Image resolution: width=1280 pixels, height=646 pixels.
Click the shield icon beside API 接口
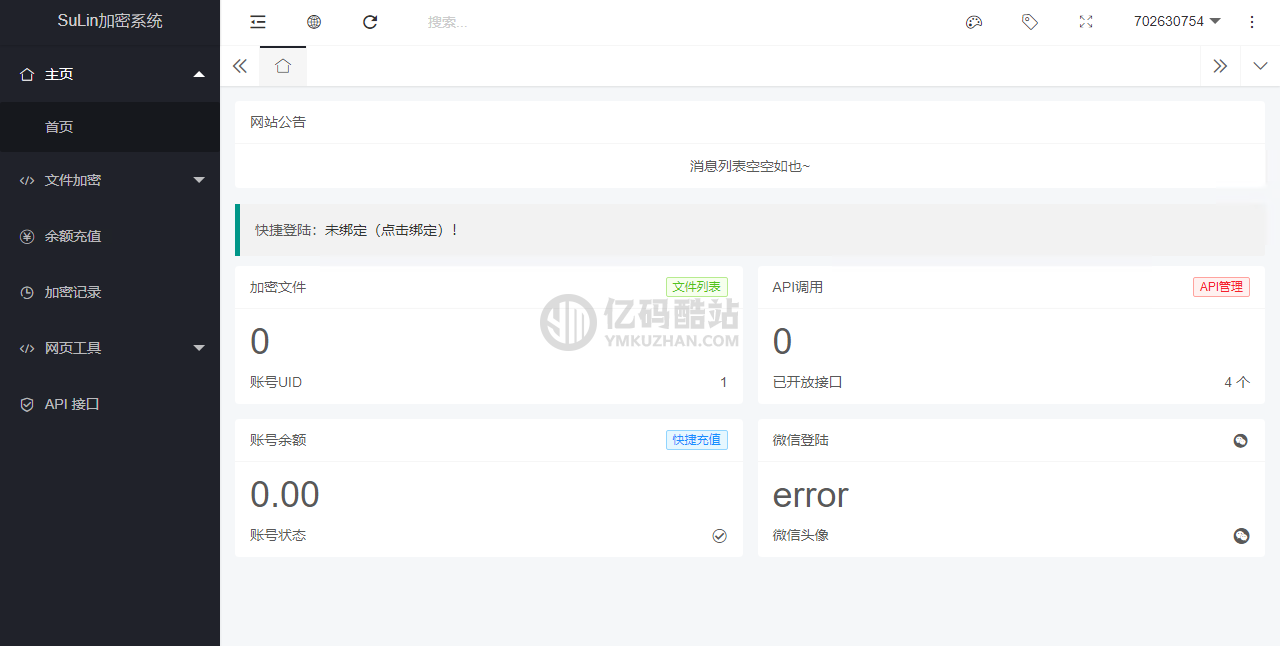click(x=27, y=404)
